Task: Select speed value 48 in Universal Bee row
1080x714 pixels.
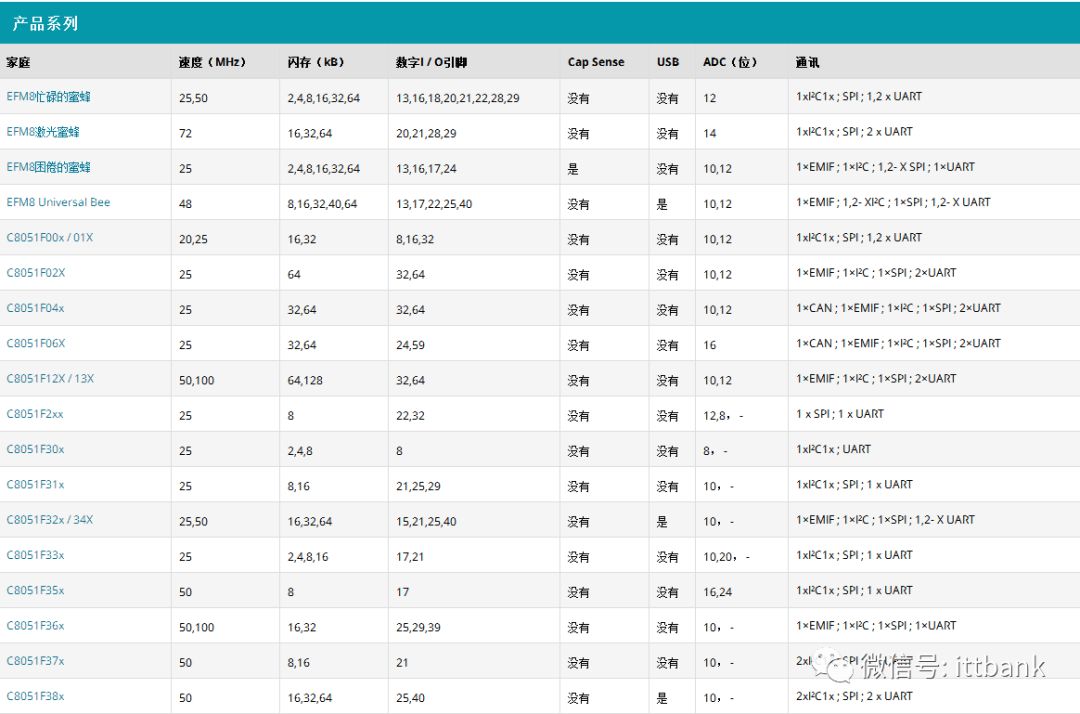Action: pos(185,204)
